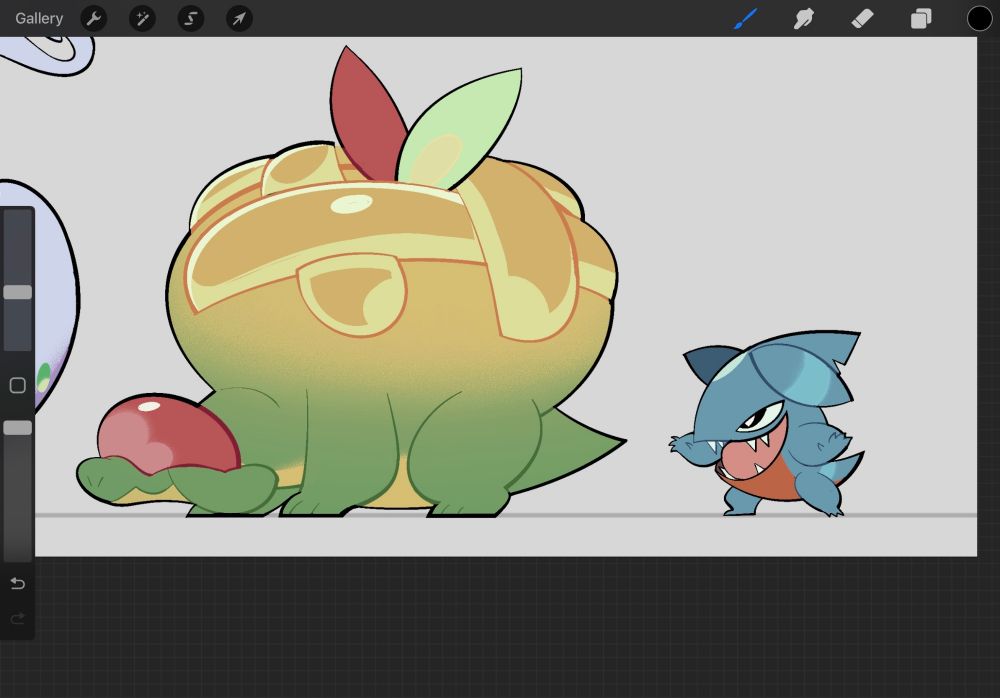This screenshot has width=1000, height=698.
Task: Select the Smudge tool
Action: pos(804,19)
